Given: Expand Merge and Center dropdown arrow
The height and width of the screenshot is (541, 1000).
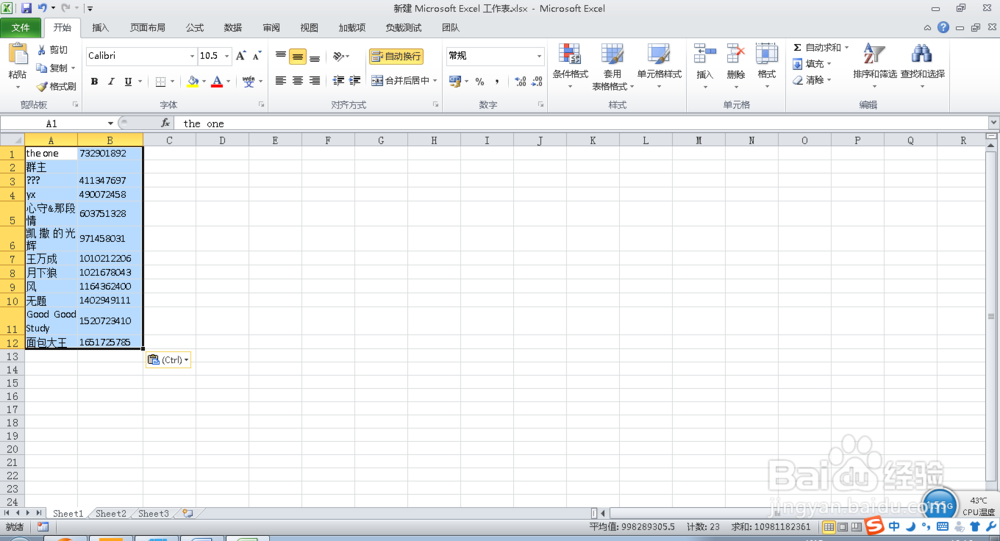Looking at the screenshot, I should [435, 80].
